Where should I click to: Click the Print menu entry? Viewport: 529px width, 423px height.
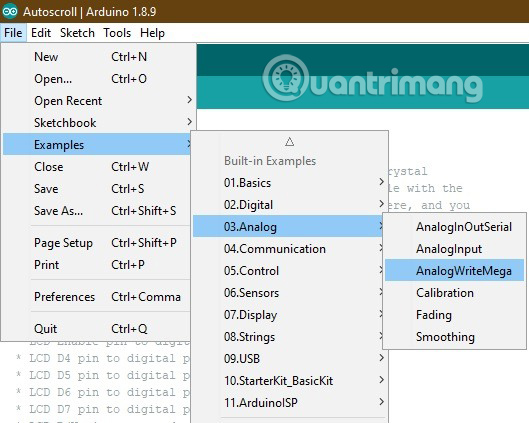tap(97, 265)
